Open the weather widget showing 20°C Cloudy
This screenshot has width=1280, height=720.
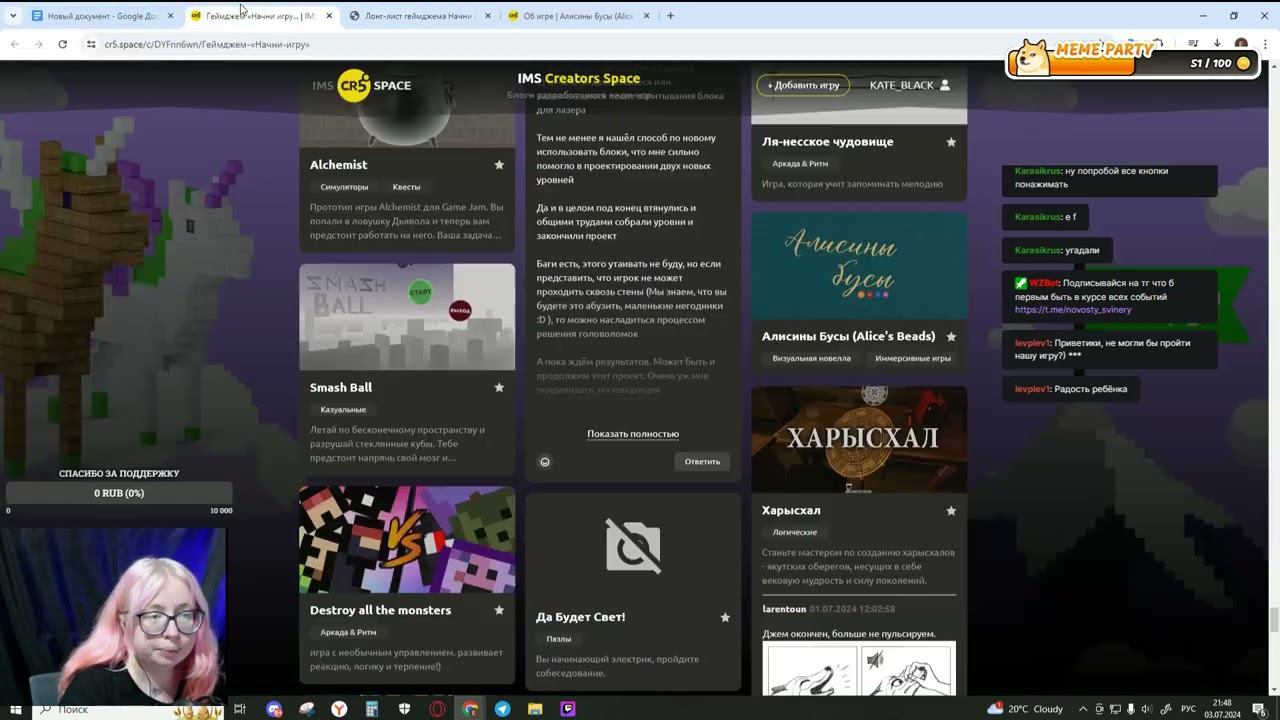tap(1025, 709)
